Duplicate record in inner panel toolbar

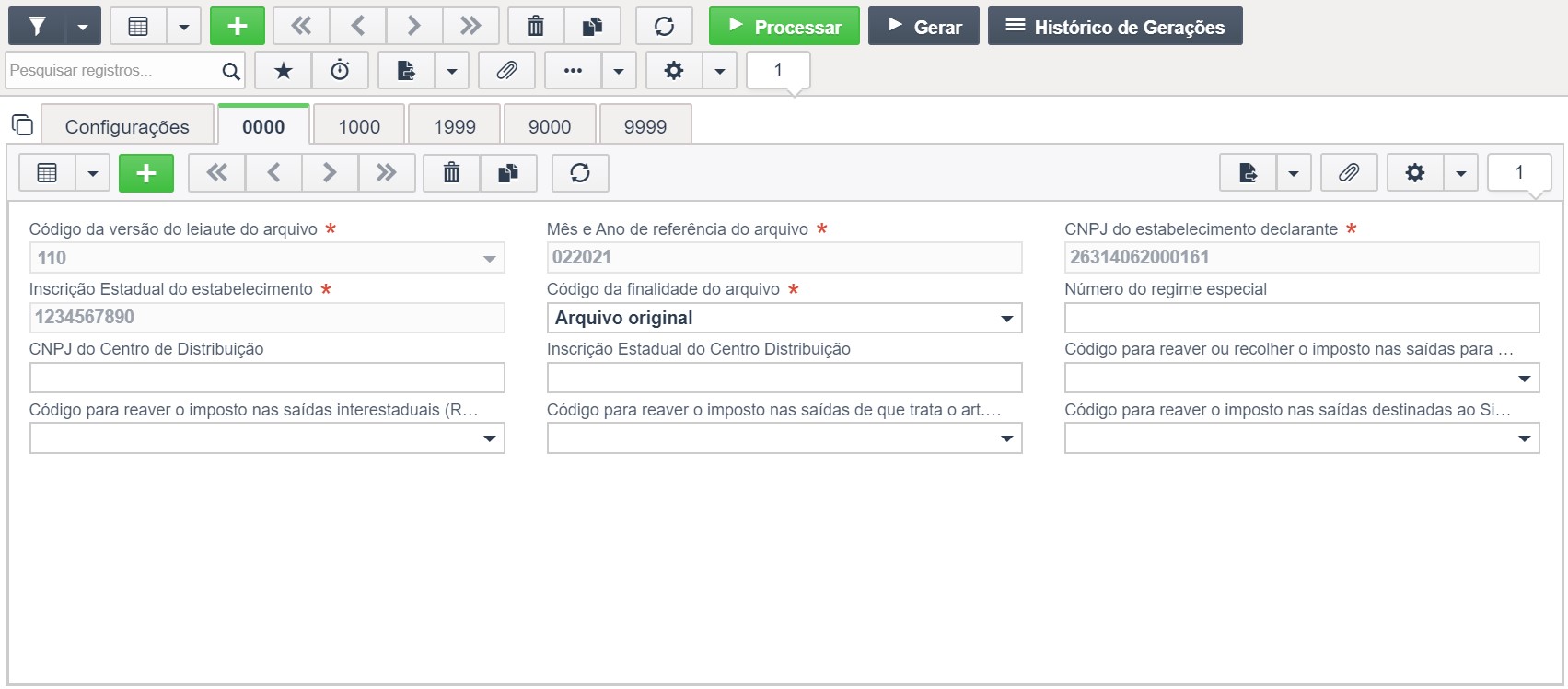coord(508,173)
